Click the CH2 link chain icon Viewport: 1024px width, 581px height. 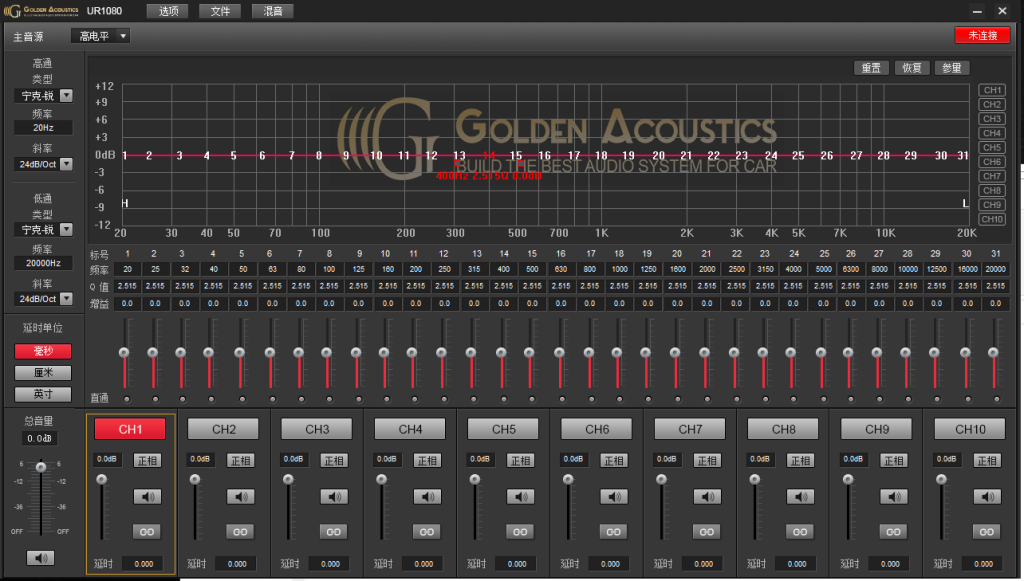point(240,532)
